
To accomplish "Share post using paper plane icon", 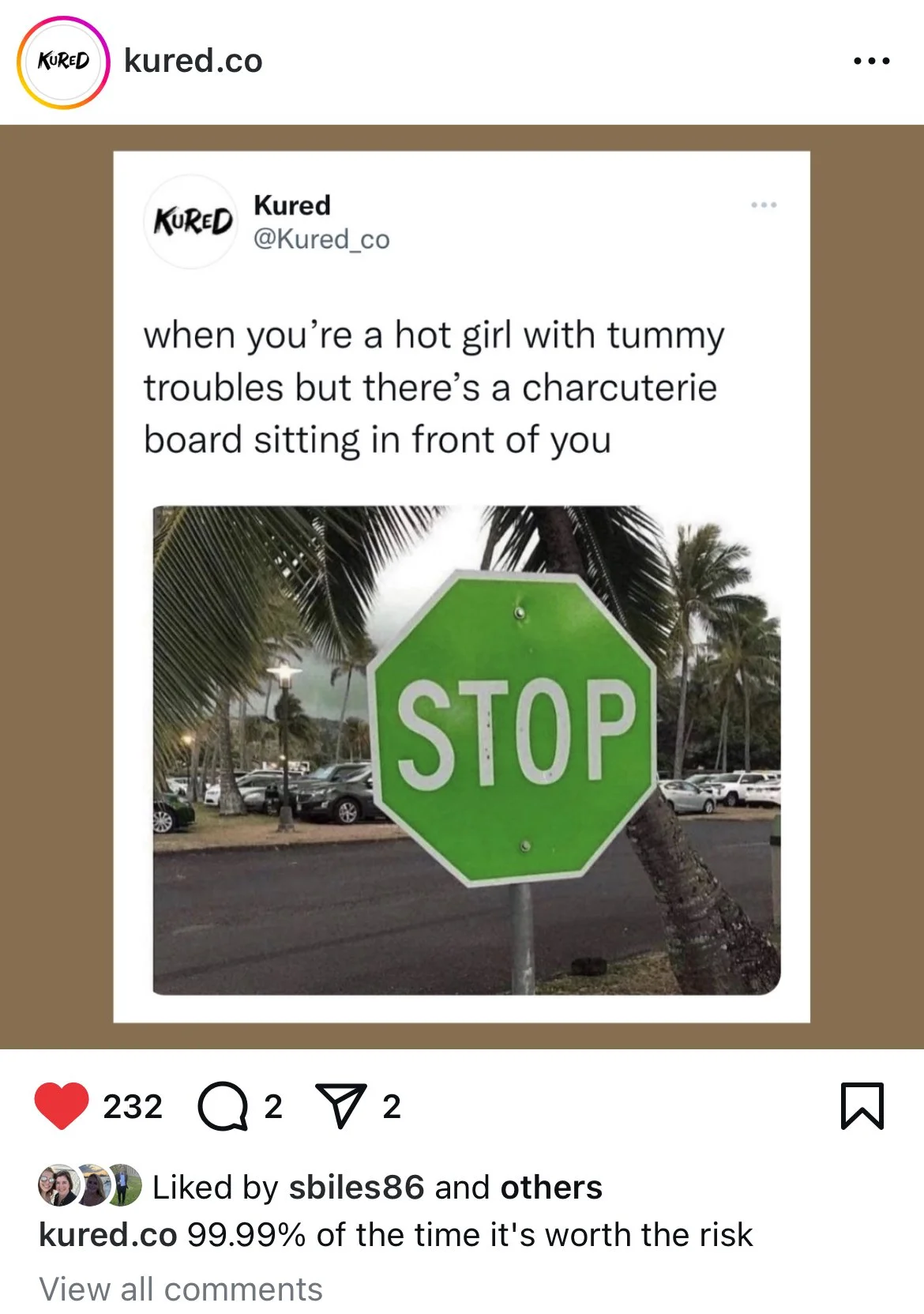I will click(x=341, y=1105).
